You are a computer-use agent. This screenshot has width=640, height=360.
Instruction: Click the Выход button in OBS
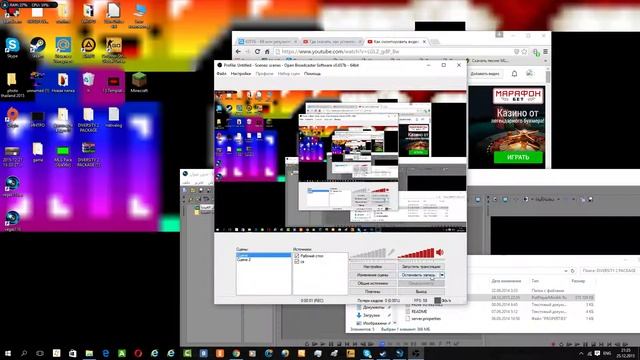(421, 291)
